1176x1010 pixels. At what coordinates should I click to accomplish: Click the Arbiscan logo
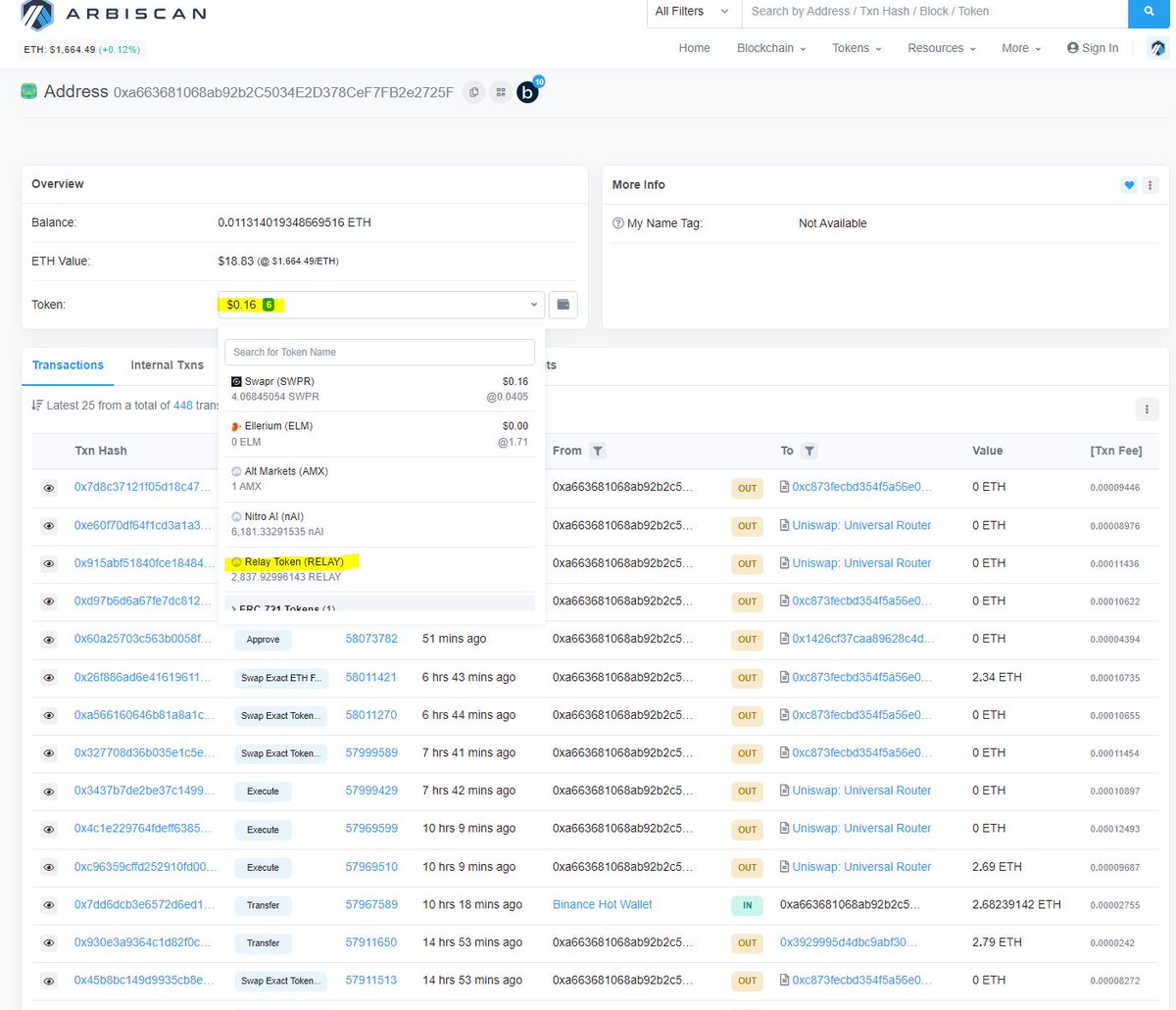[x=113, y=14]
